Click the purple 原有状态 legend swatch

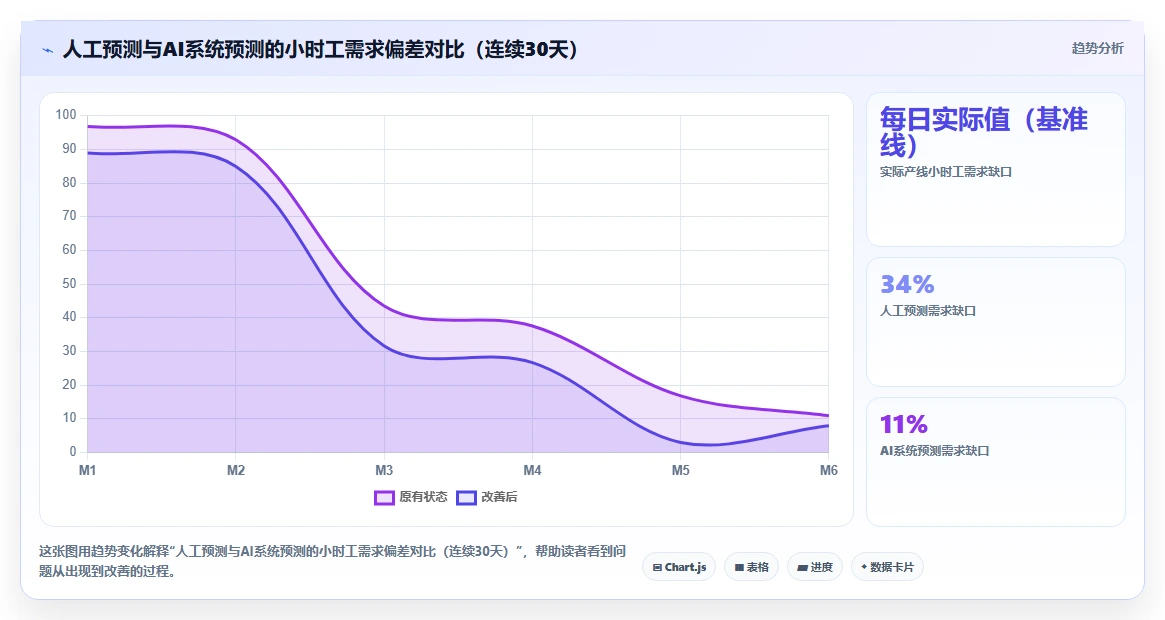(x=384, y=497)
